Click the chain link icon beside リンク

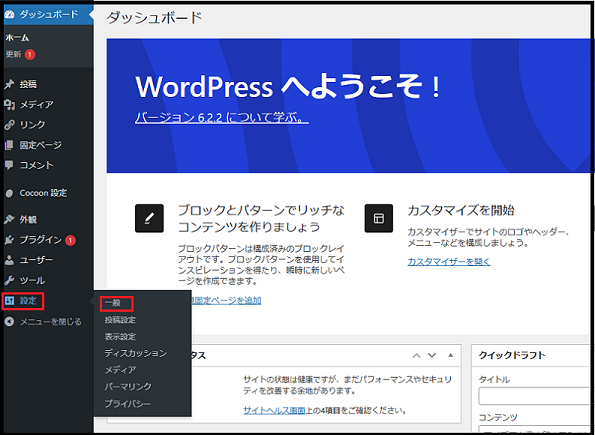(9, 125)
